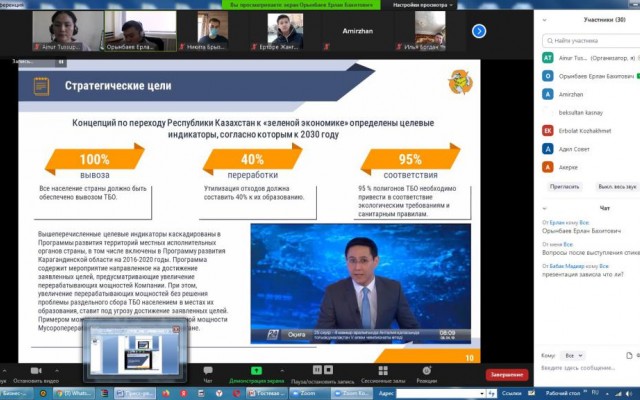640x400 pixels.
Task: Click Выкл. весь звук mute all button
Action: (x=617, y=187)
